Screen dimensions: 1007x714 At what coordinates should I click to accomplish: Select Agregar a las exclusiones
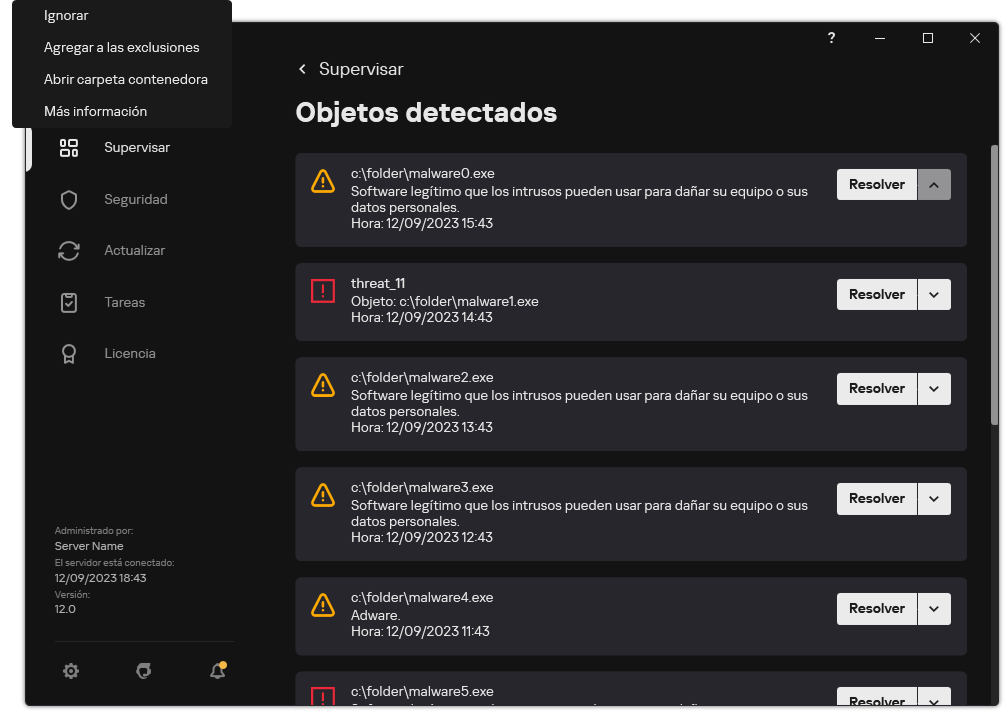tap(121, 47)
